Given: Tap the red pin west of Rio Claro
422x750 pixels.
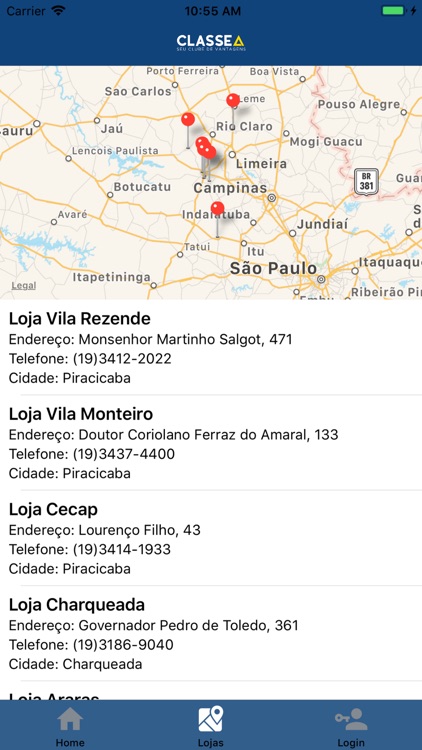Looking at the screenshot, I should pos(188,119).
